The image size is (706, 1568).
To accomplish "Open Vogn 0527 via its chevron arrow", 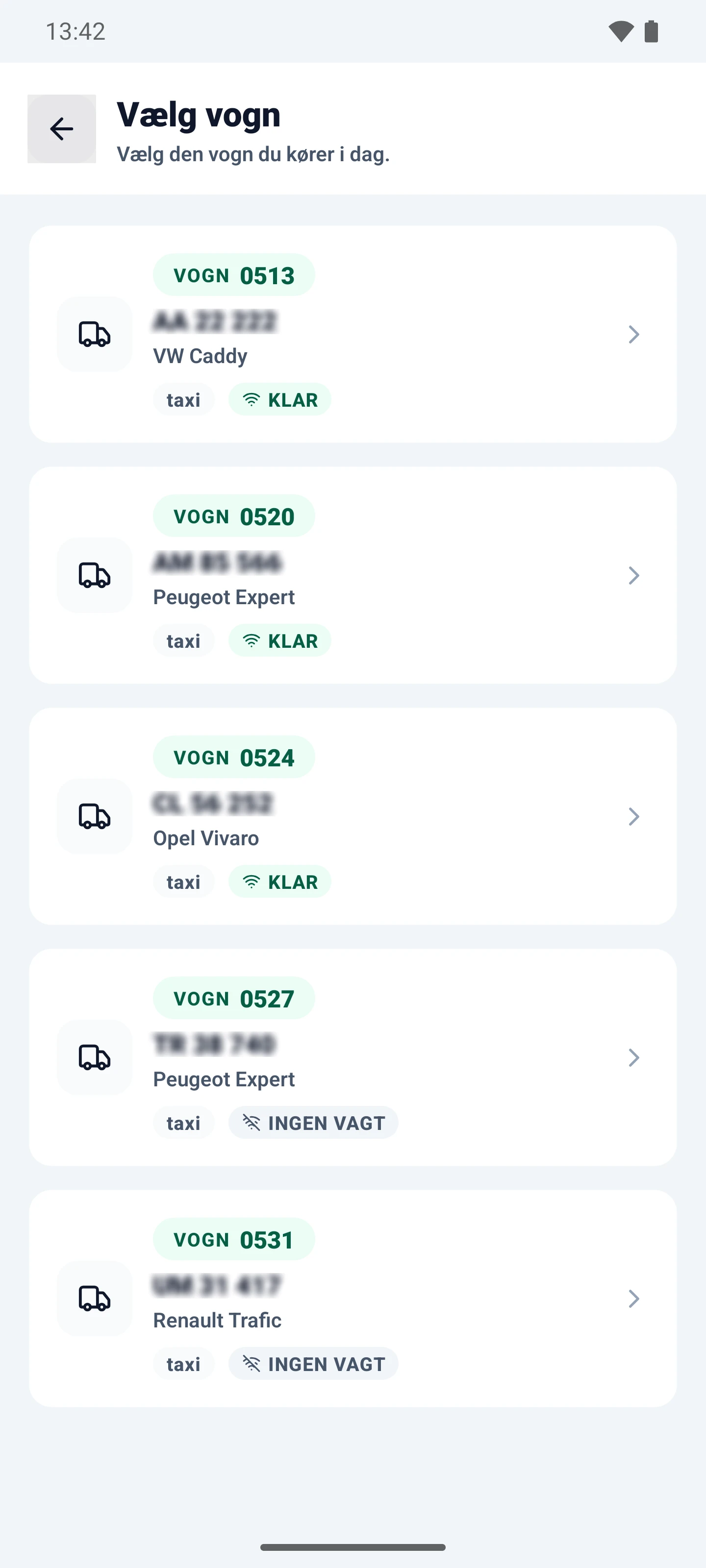I will tap(633, 1057).
